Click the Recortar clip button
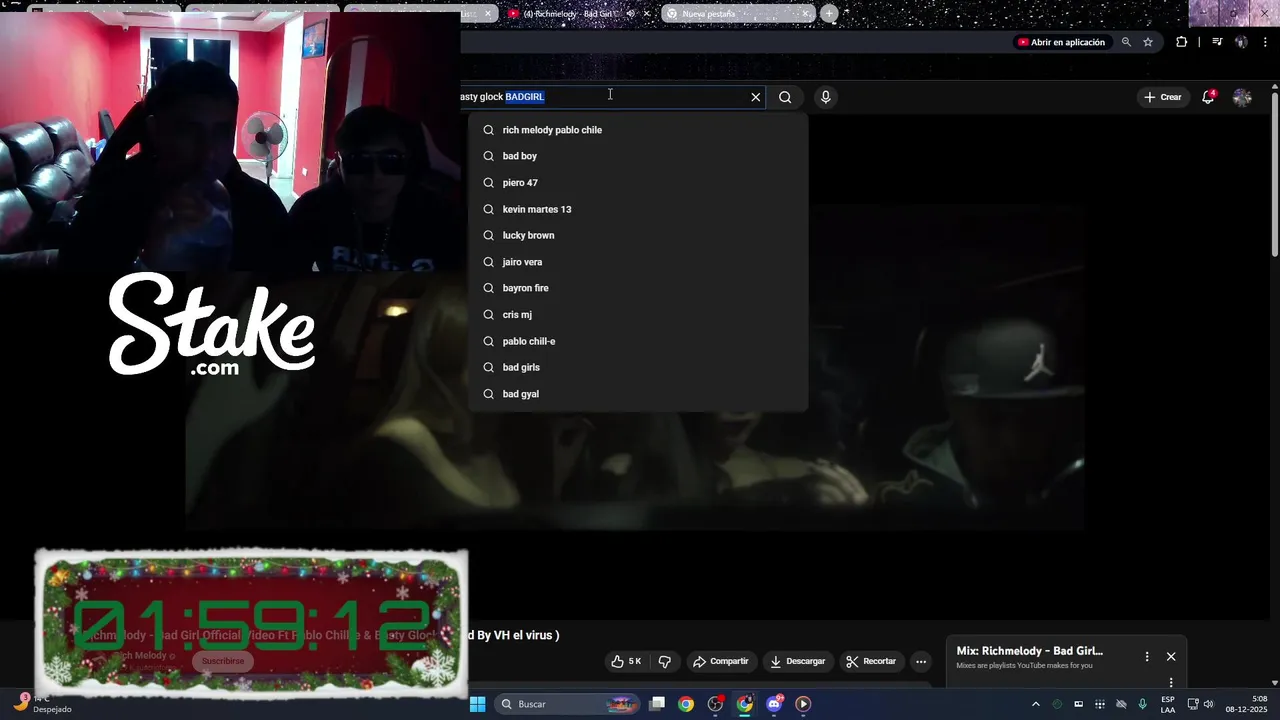 pos(871,661)
